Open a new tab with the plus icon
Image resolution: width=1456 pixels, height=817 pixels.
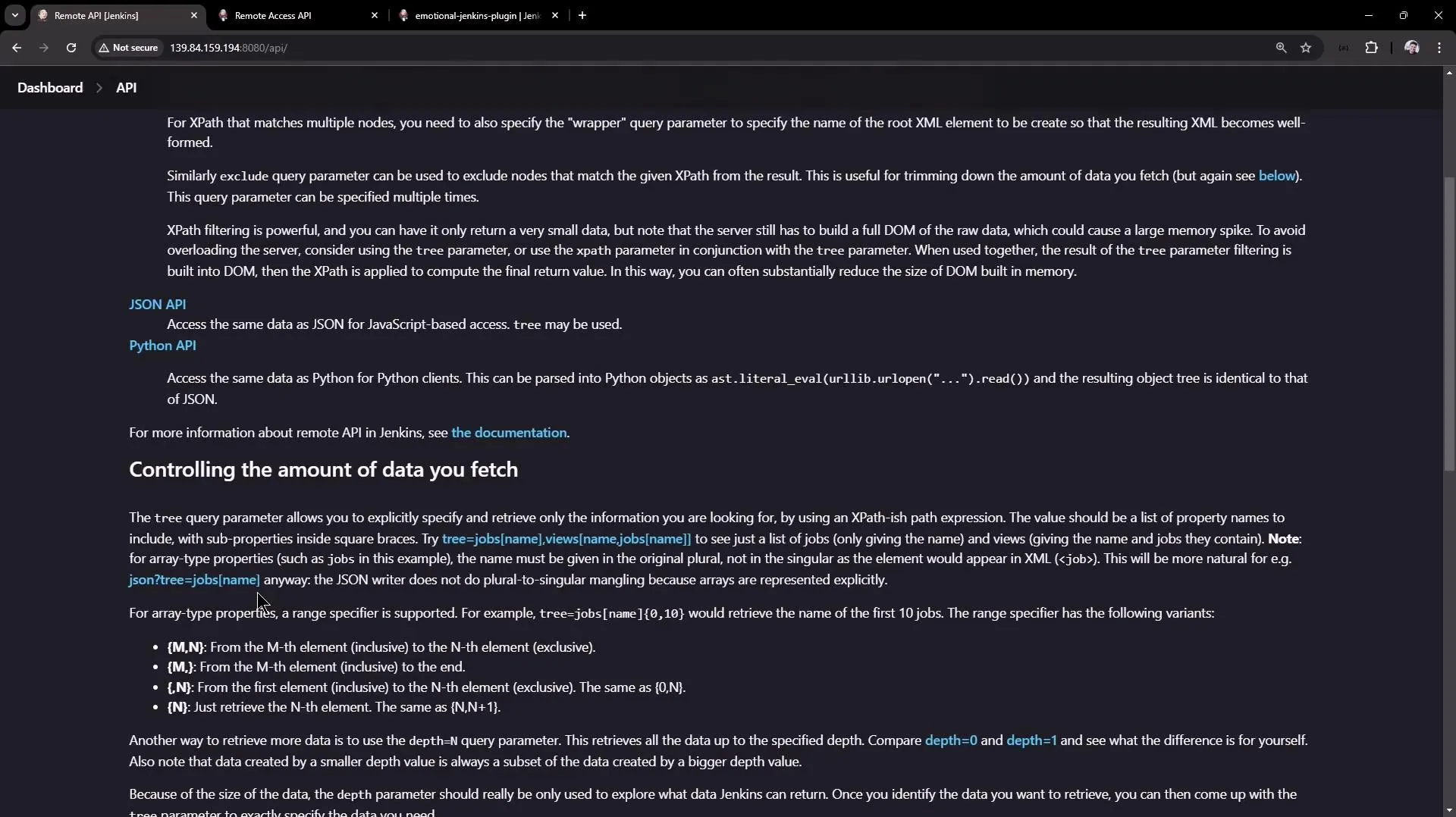[x=582, y=15]
